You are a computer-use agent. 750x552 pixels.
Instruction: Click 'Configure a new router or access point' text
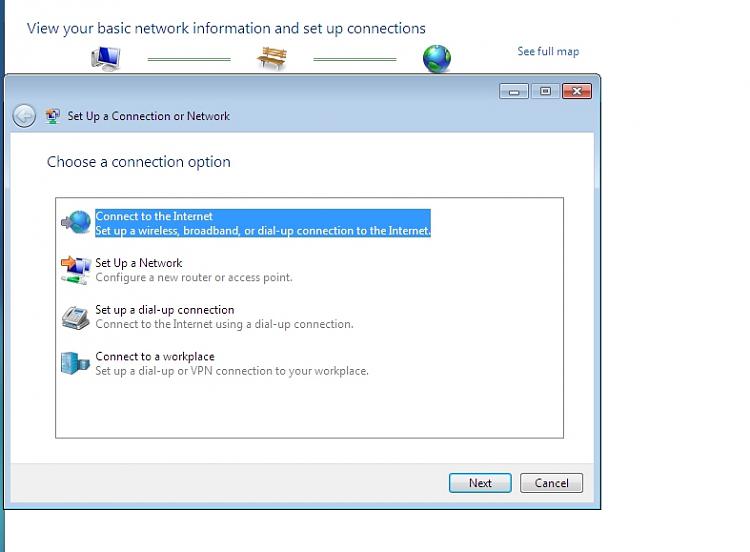point(194,277)
